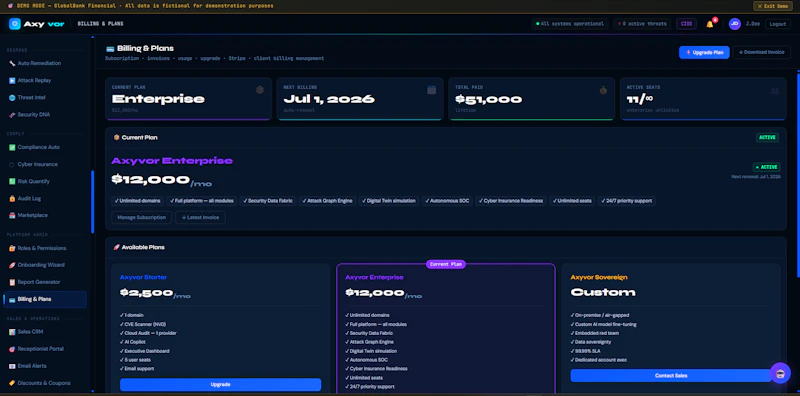Click the Axyvor Starter plan title
Screen dimensions: 800x396
point(143,278)
